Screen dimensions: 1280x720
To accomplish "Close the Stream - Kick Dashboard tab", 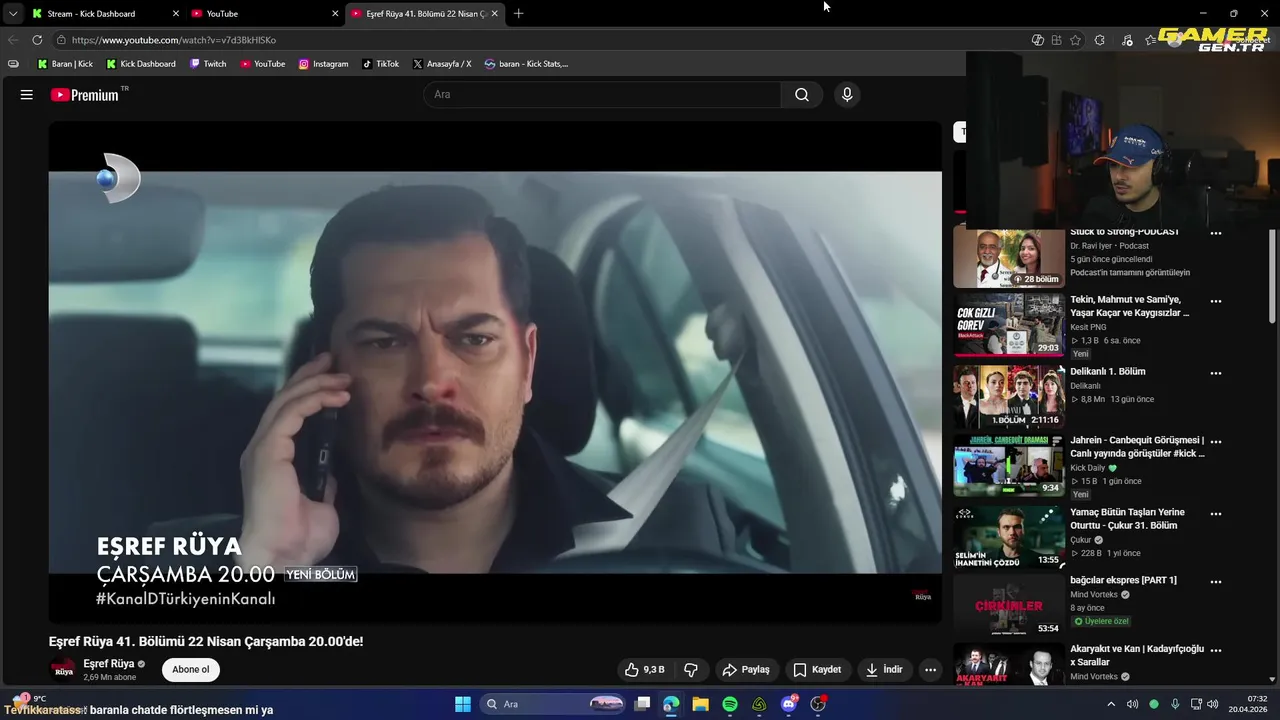I will [x=176, y=14].
